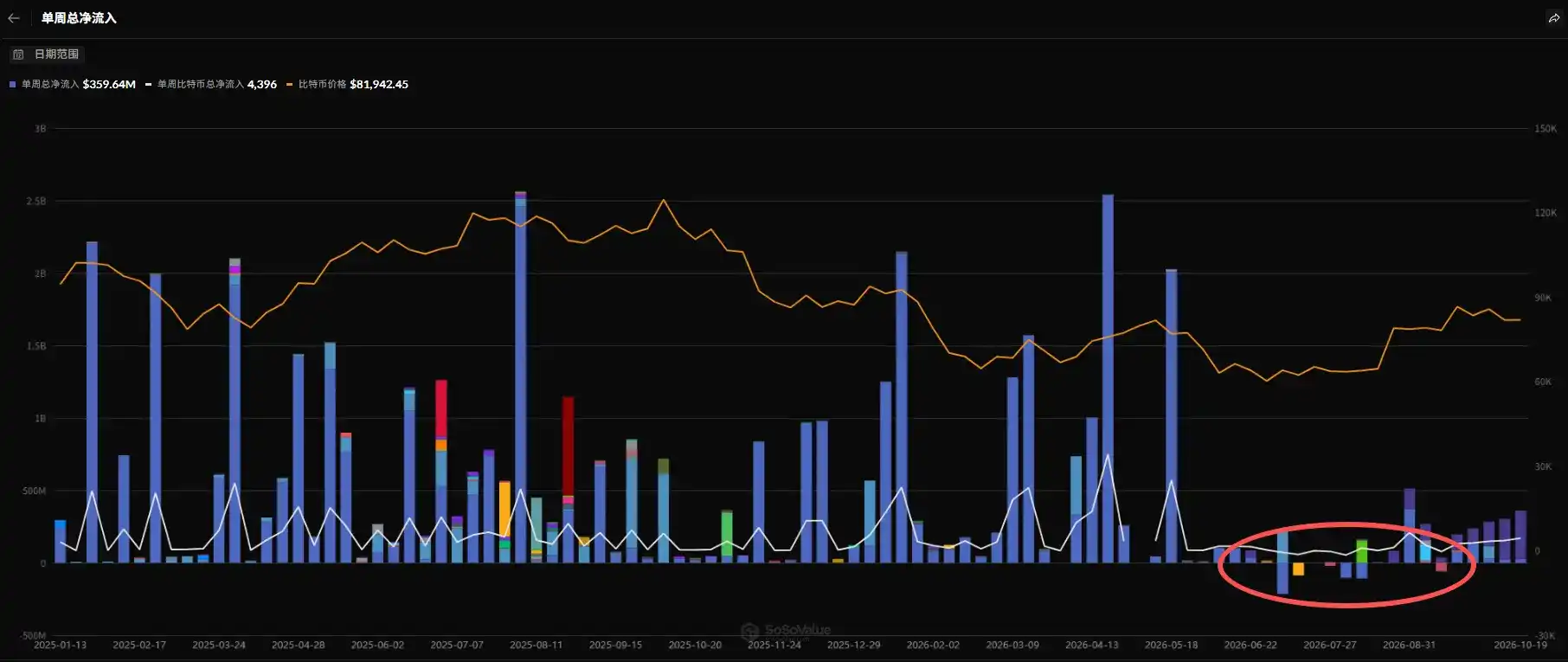
Task: Click the 60K right axis label
Action: coord(1543,382)
